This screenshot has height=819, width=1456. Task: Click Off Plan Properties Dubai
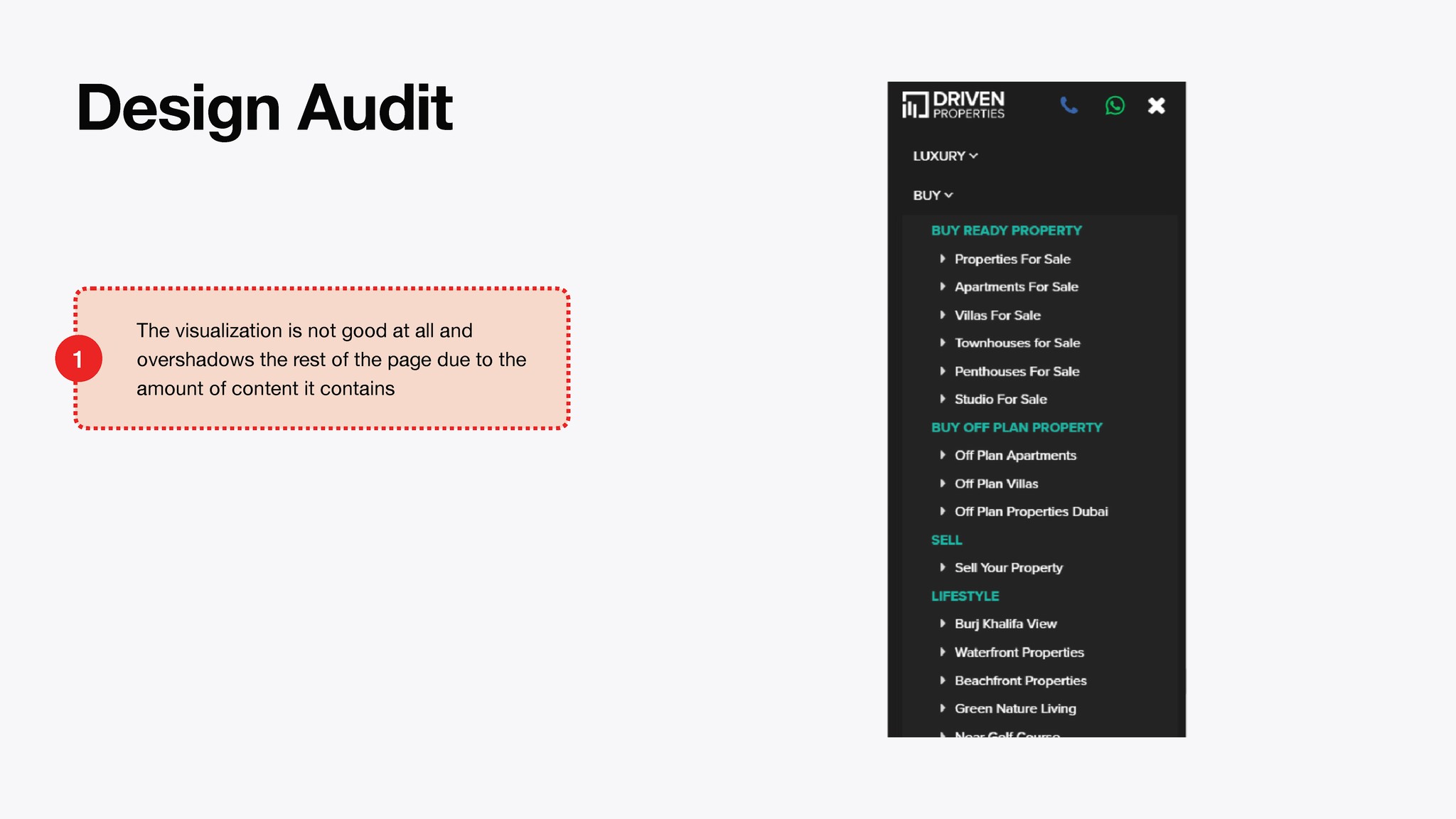coord(1031,512)
